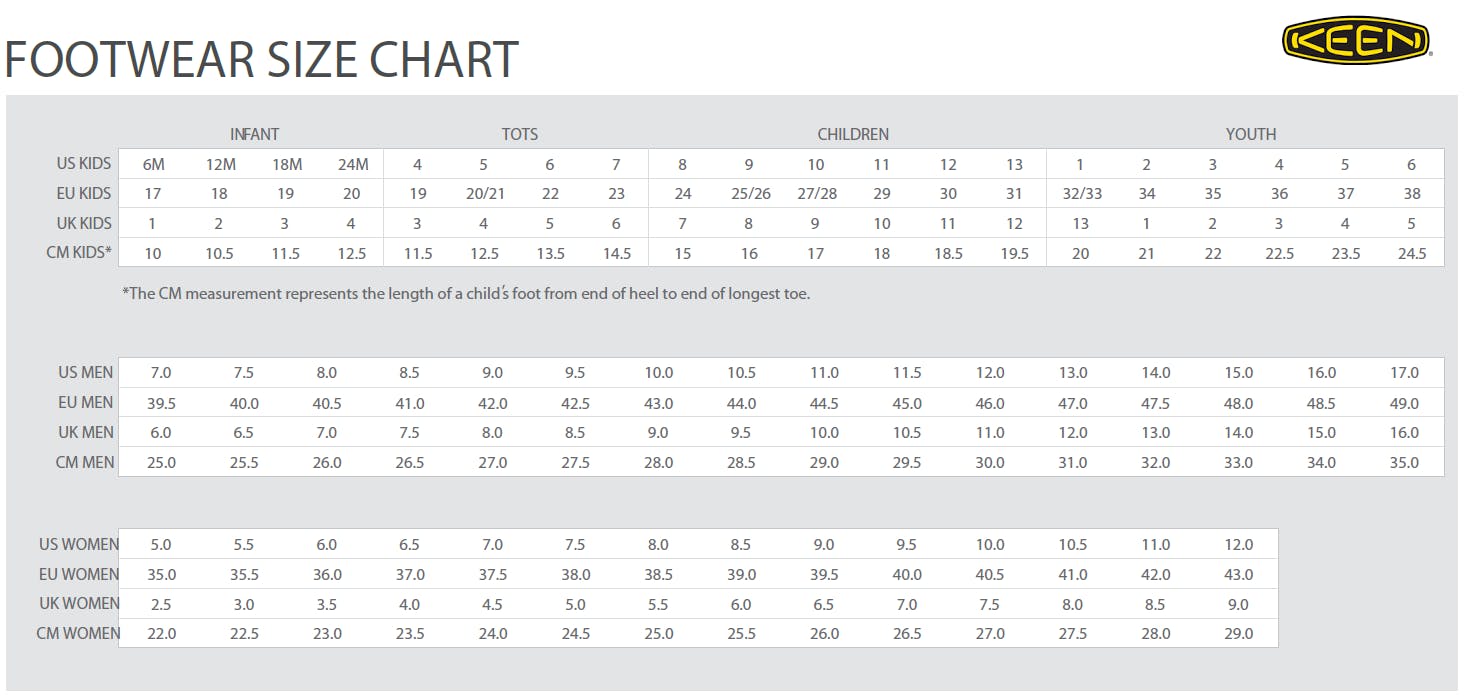Click the FOOTWEAR SIZE CHART title
The height and width of the screenshot is (697, 1465).
262,60
